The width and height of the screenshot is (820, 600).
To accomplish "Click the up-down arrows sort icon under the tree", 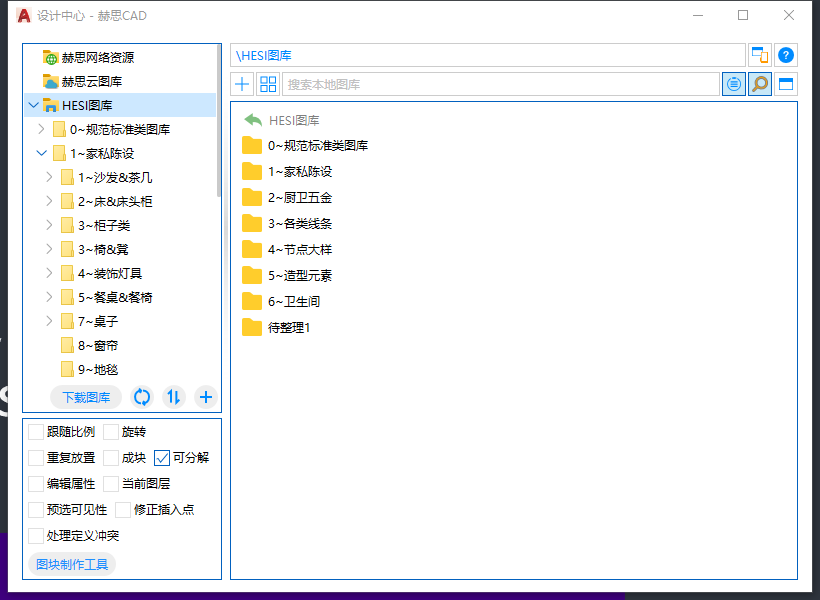I will pyautogui.click(x=174, y=398).
